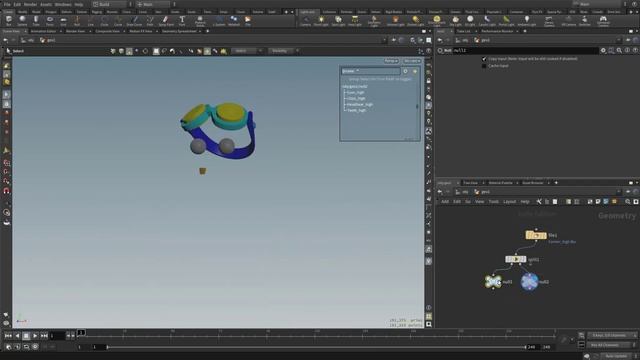
Task: Click the Auto Update button
Action: [616, 356]
